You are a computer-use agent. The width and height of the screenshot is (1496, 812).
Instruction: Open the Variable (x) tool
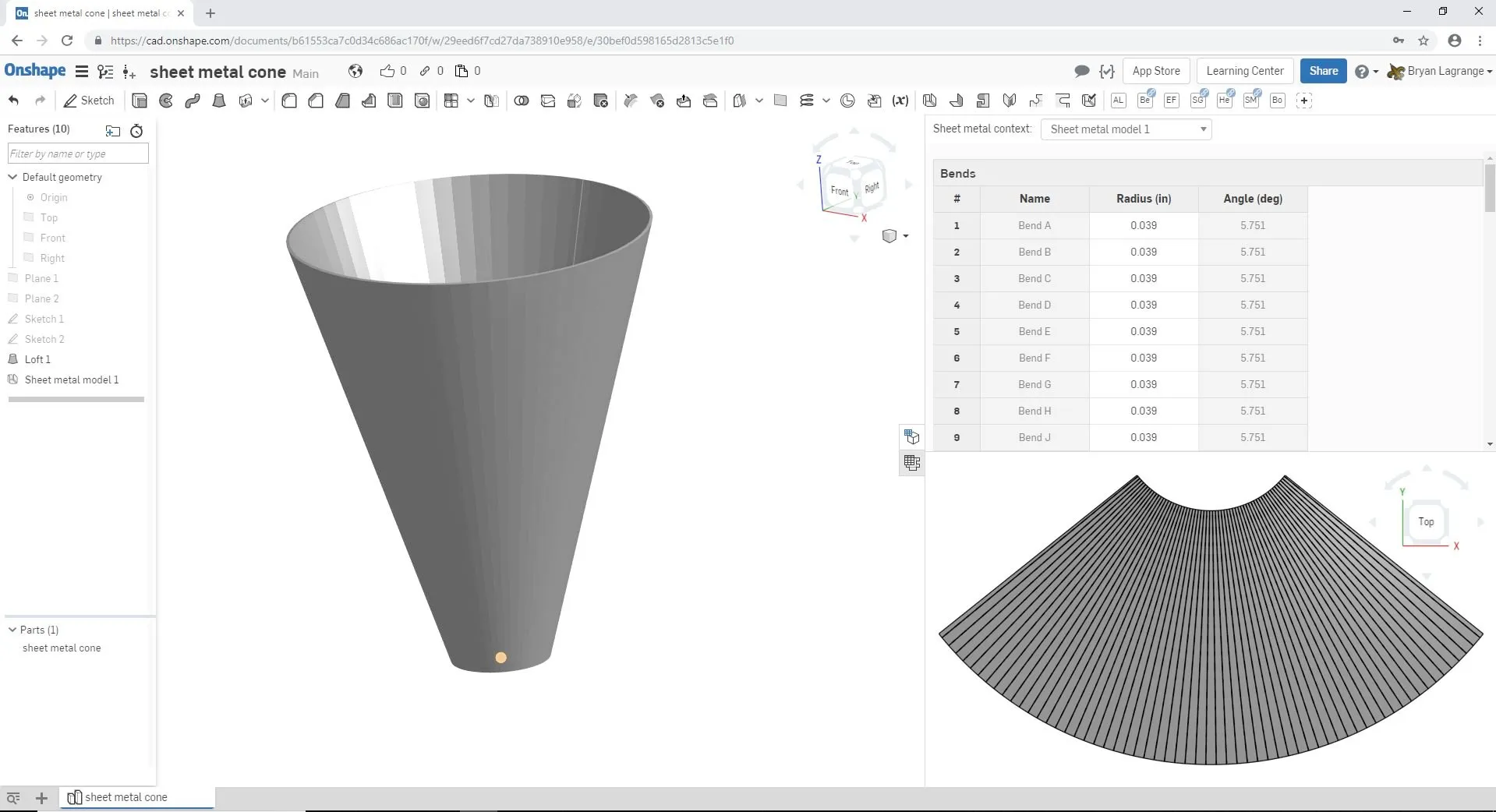900,101
